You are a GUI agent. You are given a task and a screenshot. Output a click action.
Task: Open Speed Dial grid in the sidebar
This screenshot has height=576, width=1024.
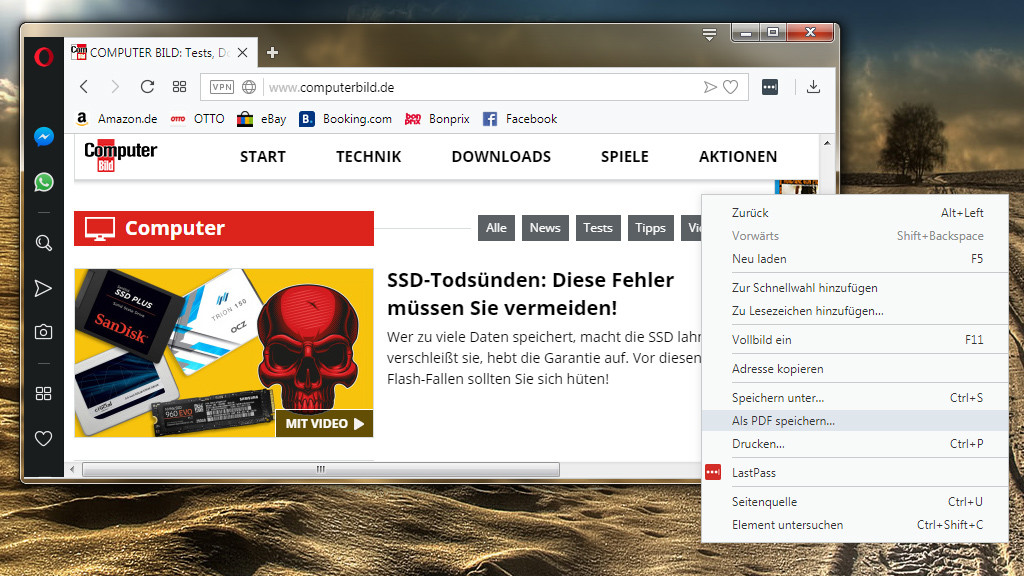[x=43, y=393]
